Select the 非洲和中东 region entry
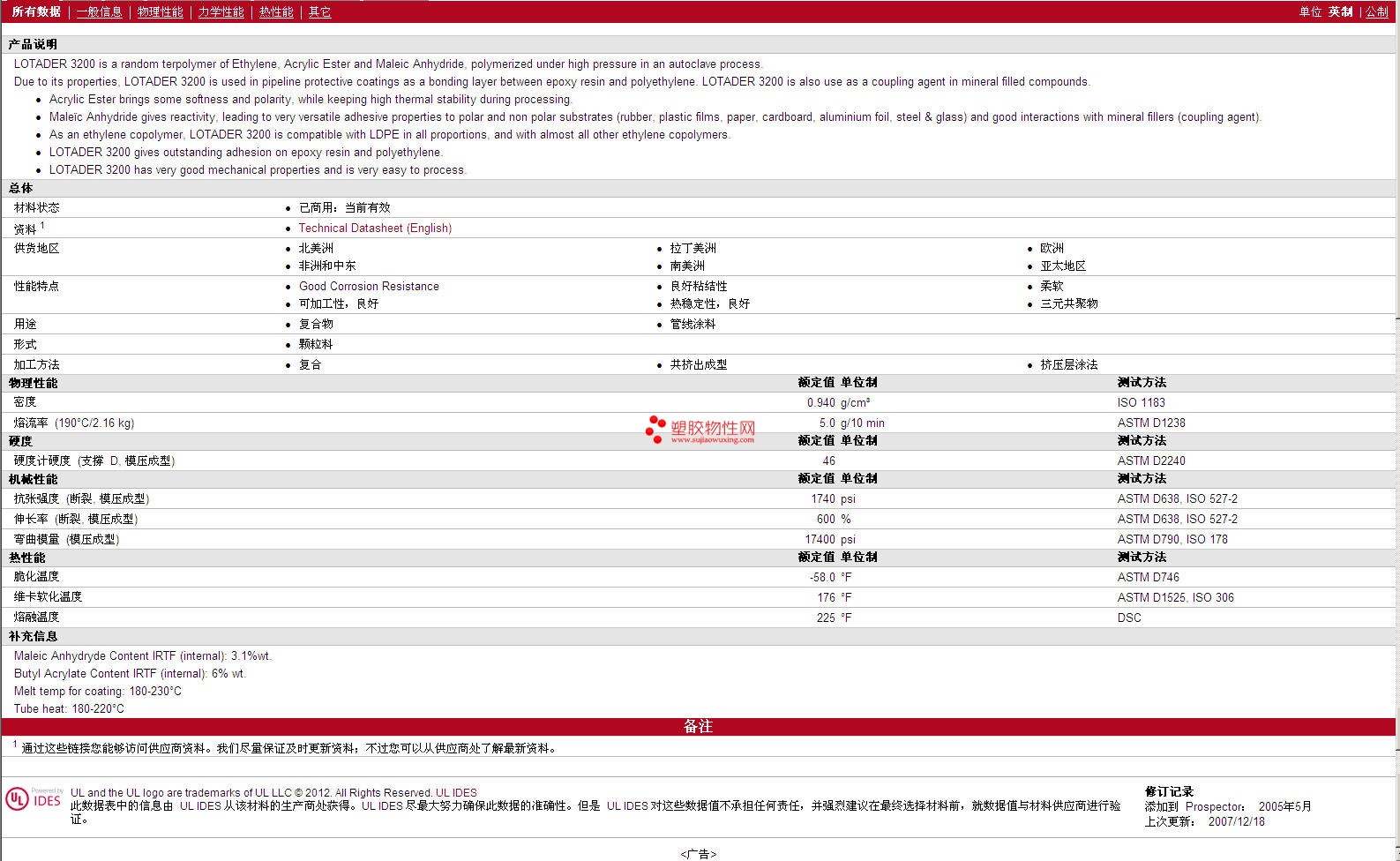 click(x=327, y=266)
